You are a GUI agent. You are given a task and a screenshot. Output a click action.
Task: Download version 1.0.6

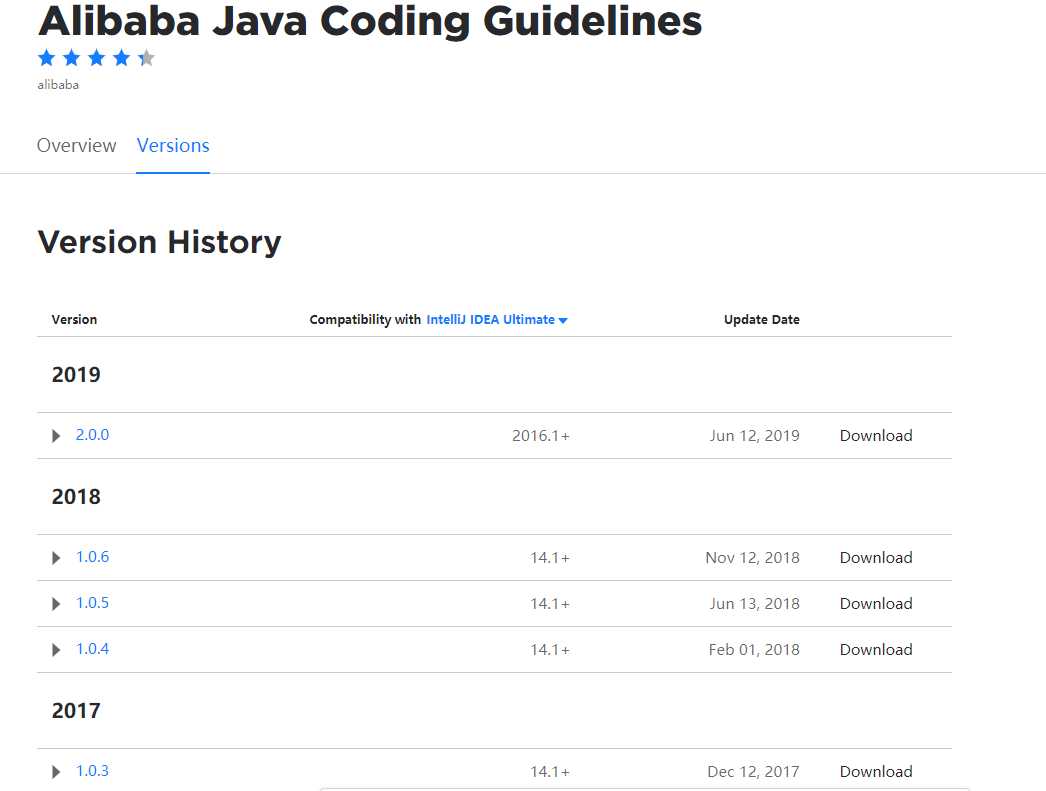click(x=876, y=558)
